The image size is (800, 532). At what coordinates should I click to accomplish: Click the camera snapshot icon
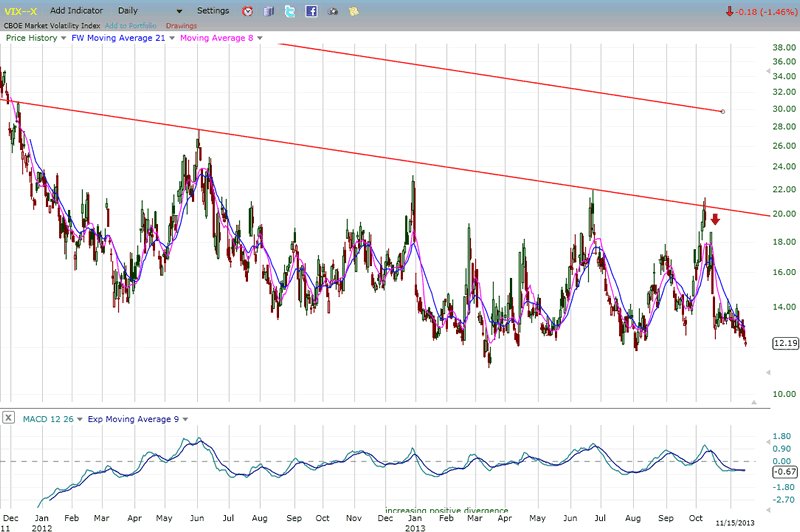point(333,11)
